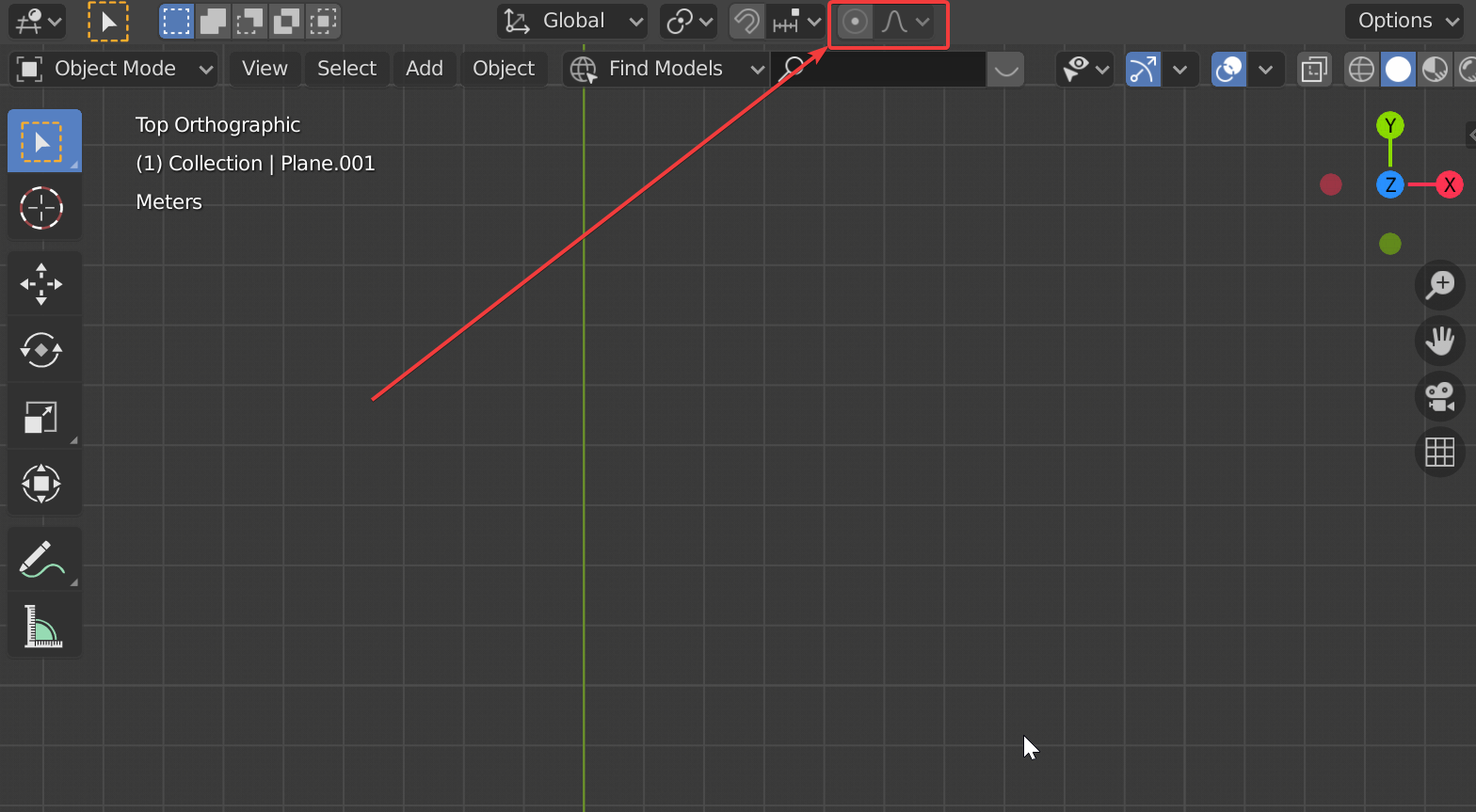This screenshot has width=1476, height=812.
Task: Select the Transform tool
Action: tap(44, 483)
